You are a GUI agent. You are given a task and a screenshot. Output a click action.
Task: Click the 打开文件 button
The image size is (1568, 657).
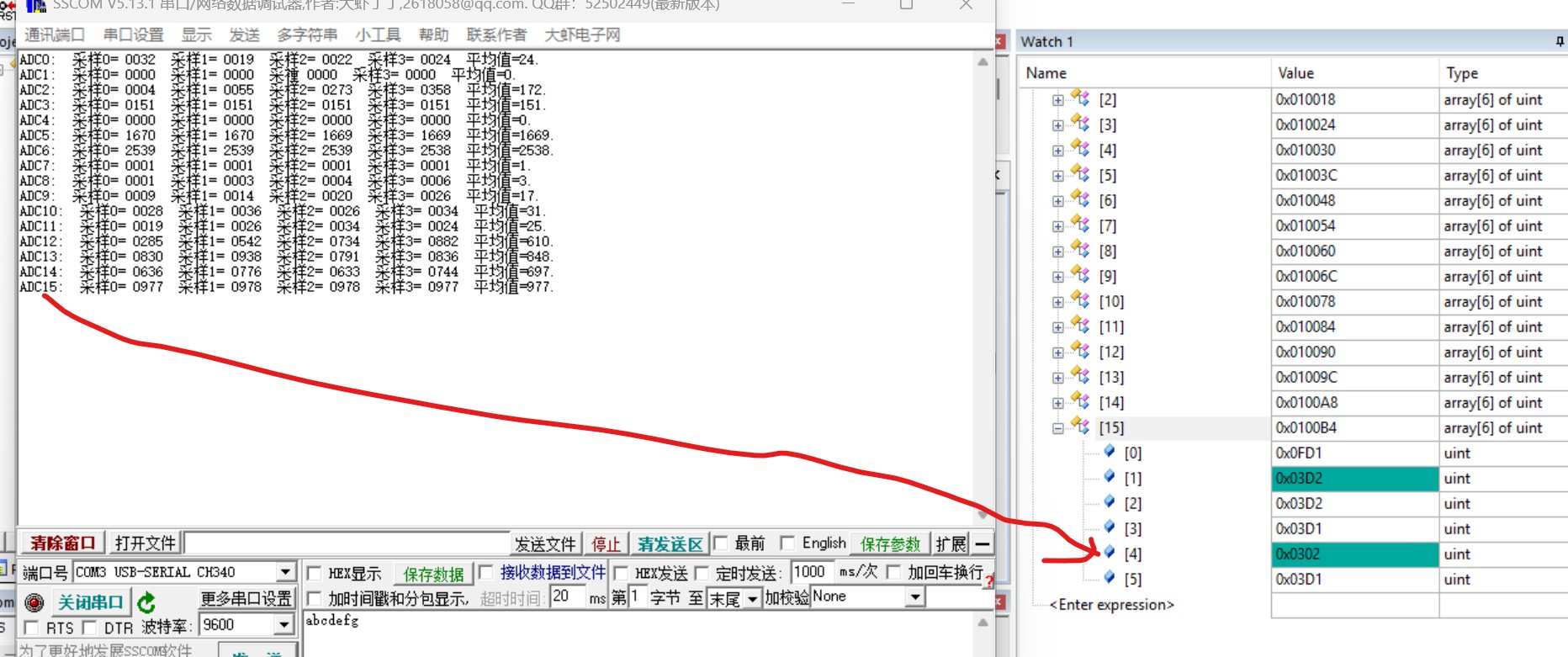146,543
